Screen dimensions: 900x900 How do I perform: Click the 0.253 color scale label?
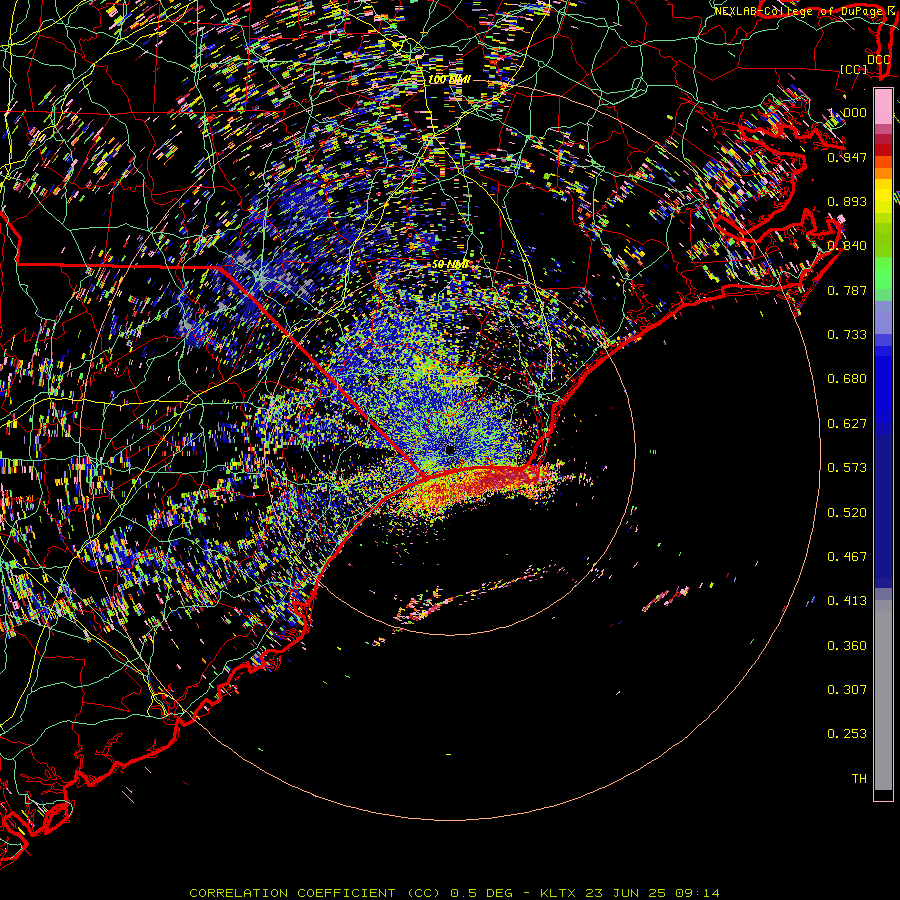pos(847,734)
